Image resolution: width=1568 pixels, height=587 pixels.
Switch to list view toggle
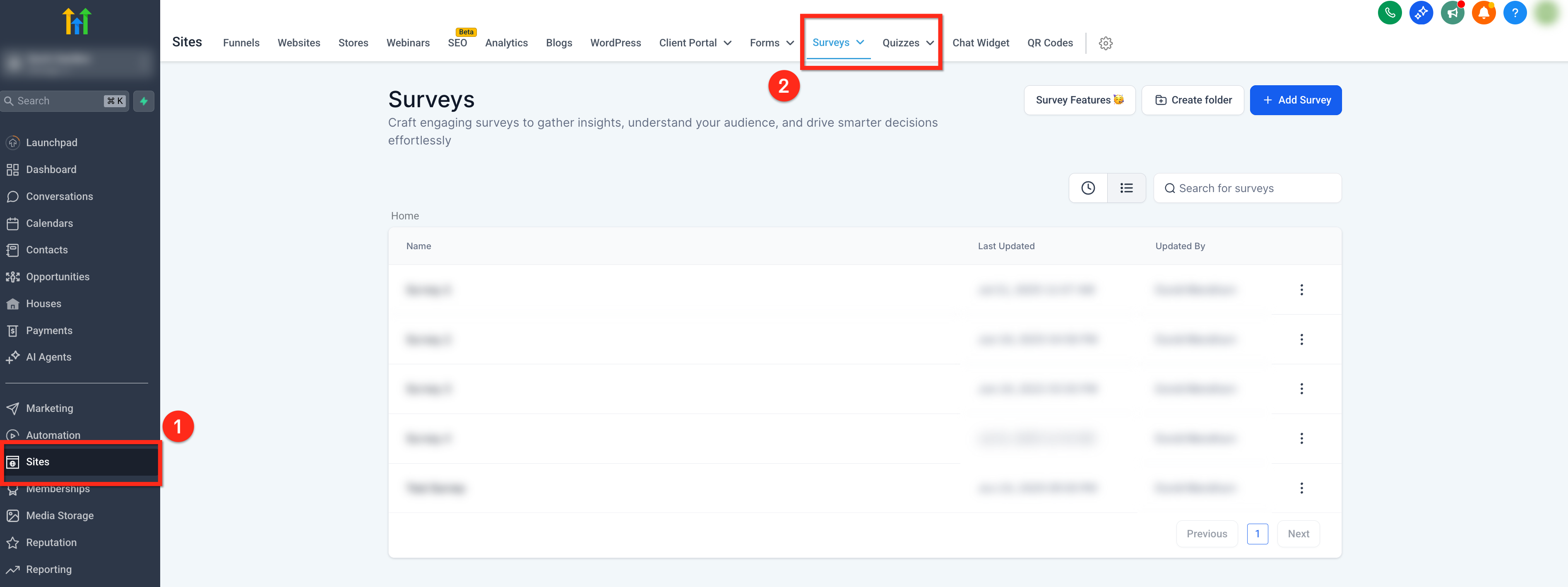[x=1126, y=188]
